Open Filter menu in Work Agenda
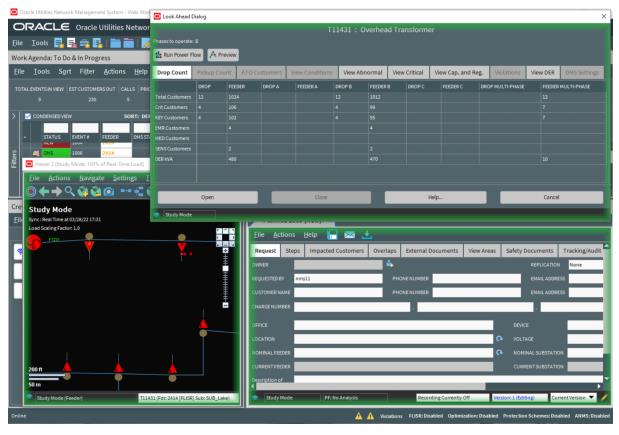Viewport: 619px width, 435px height. [x=87, y=71]
